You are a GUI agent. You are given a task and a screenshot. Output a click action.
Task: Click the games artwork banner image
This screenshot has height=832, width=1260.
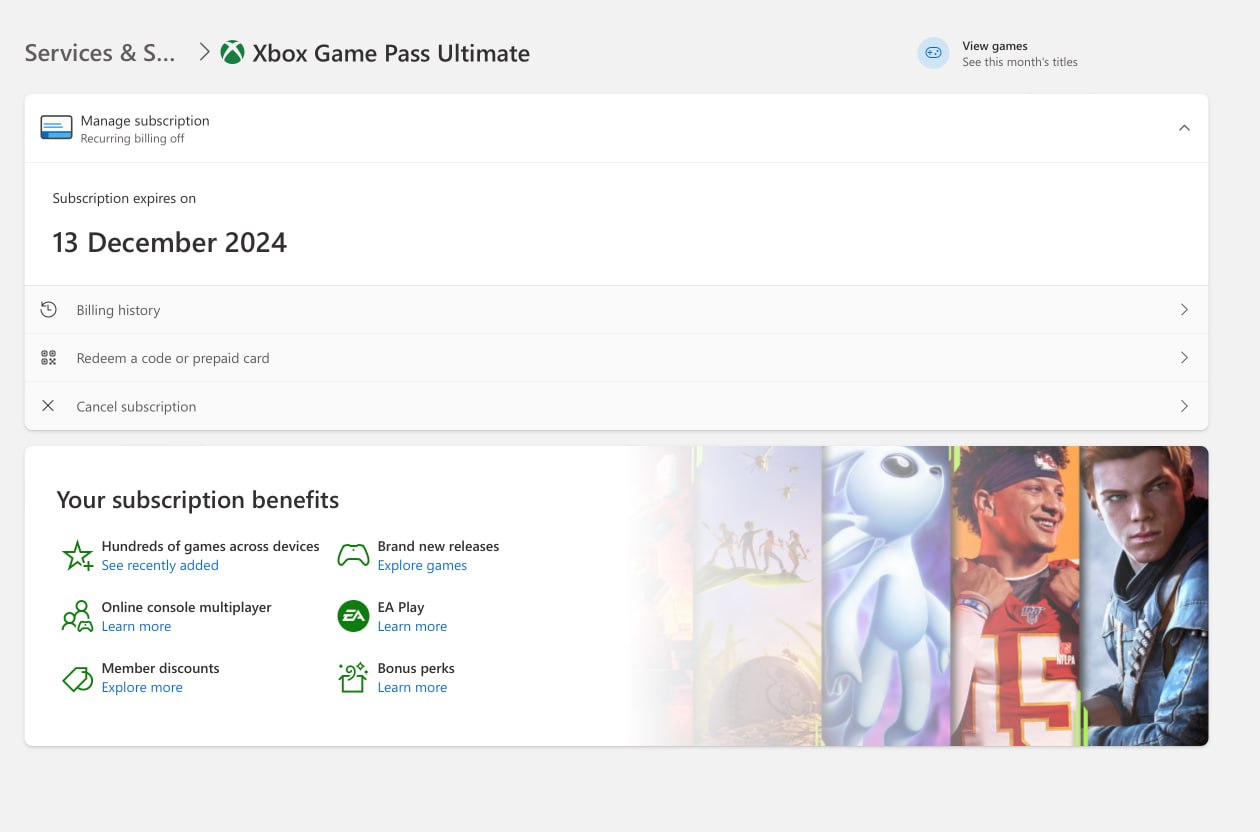click(x=950, y=596)
